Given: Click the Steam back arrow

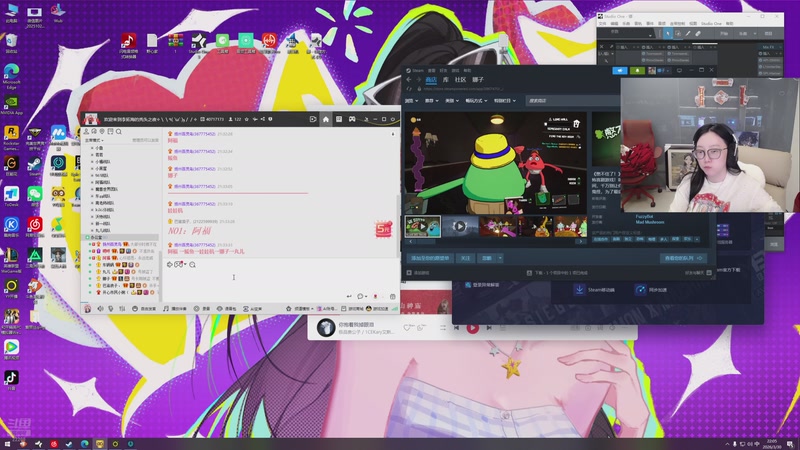Looking at the screenshot, I should click(409, 80).
